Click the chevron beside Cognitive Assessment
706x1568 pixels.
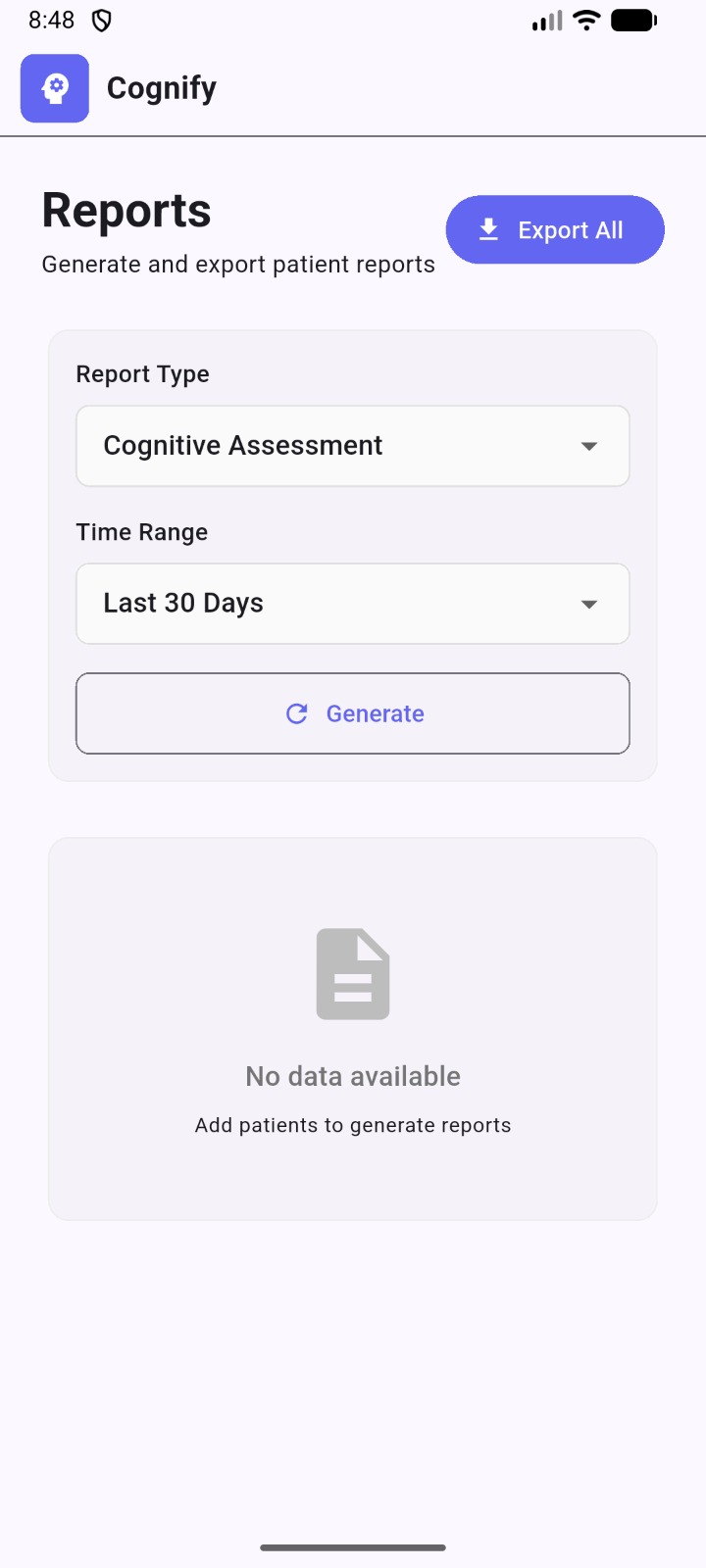[x=589, y=446]
